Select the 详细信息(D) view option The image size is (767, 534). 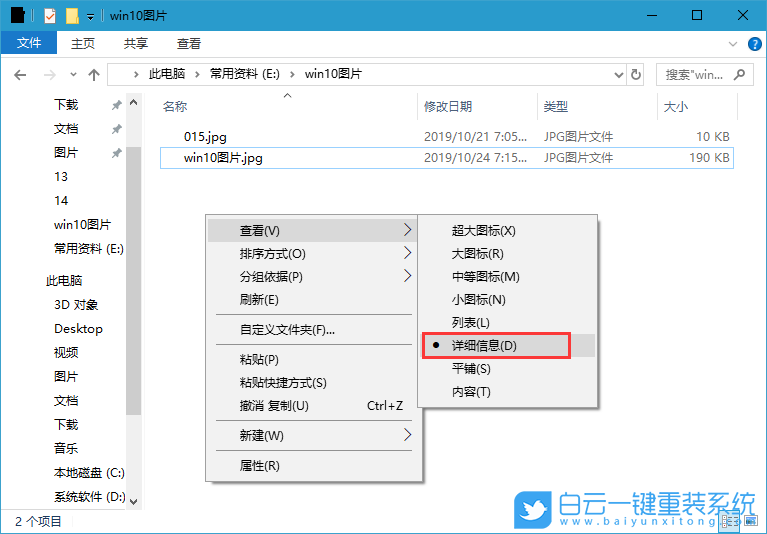point(508,346)
